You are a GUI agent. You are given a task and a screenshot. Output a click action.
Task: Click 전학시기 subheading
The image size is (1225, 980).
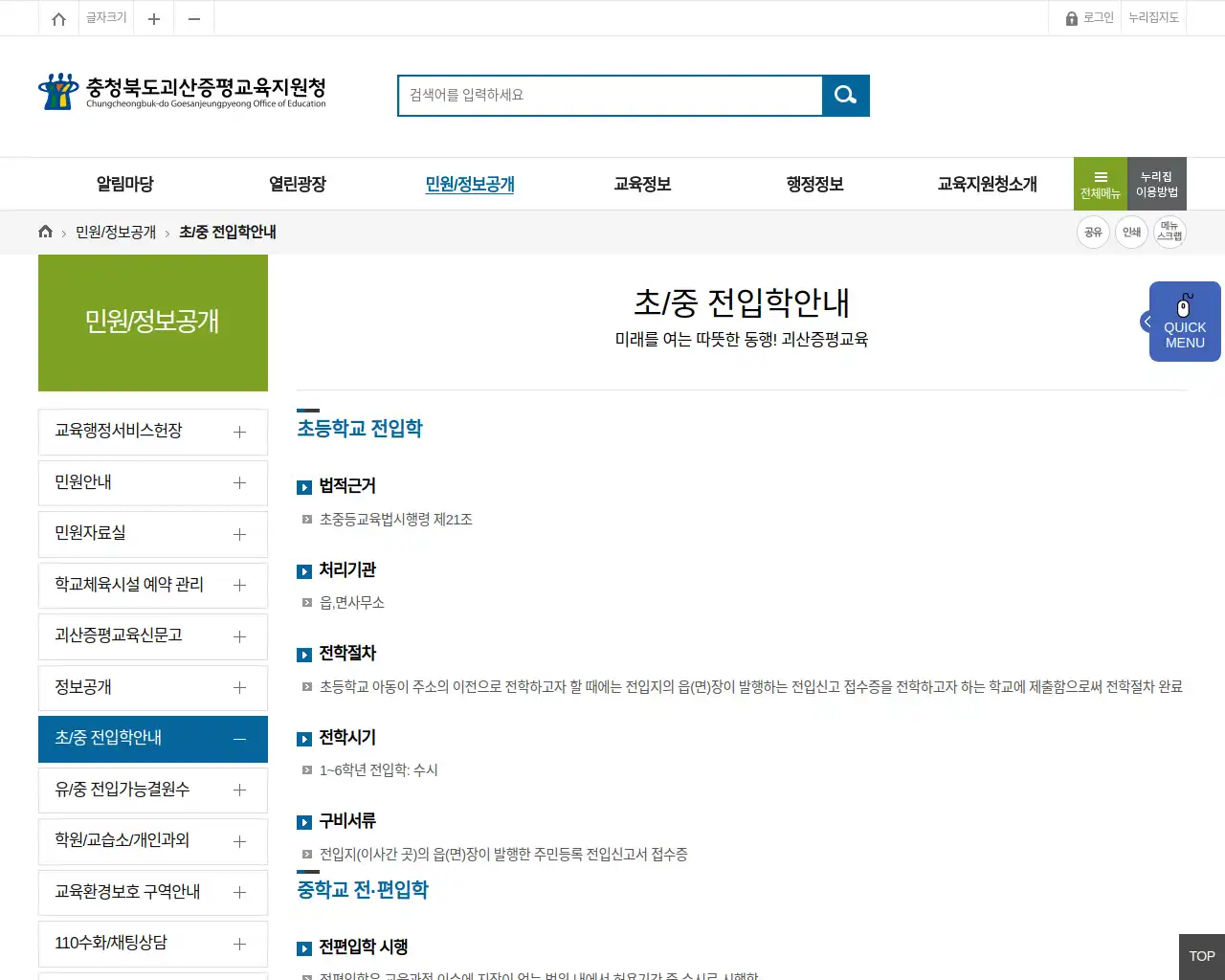tap(347, 738)
